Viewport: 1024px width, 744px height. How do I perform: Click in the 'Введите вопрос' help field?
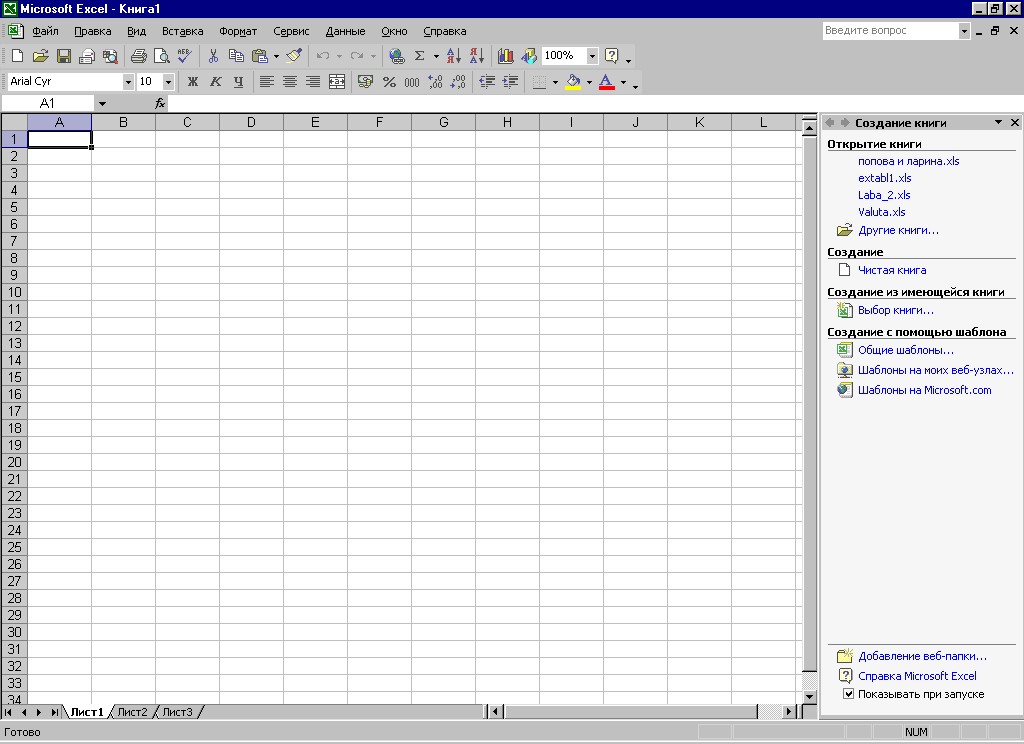coord(890,31)
